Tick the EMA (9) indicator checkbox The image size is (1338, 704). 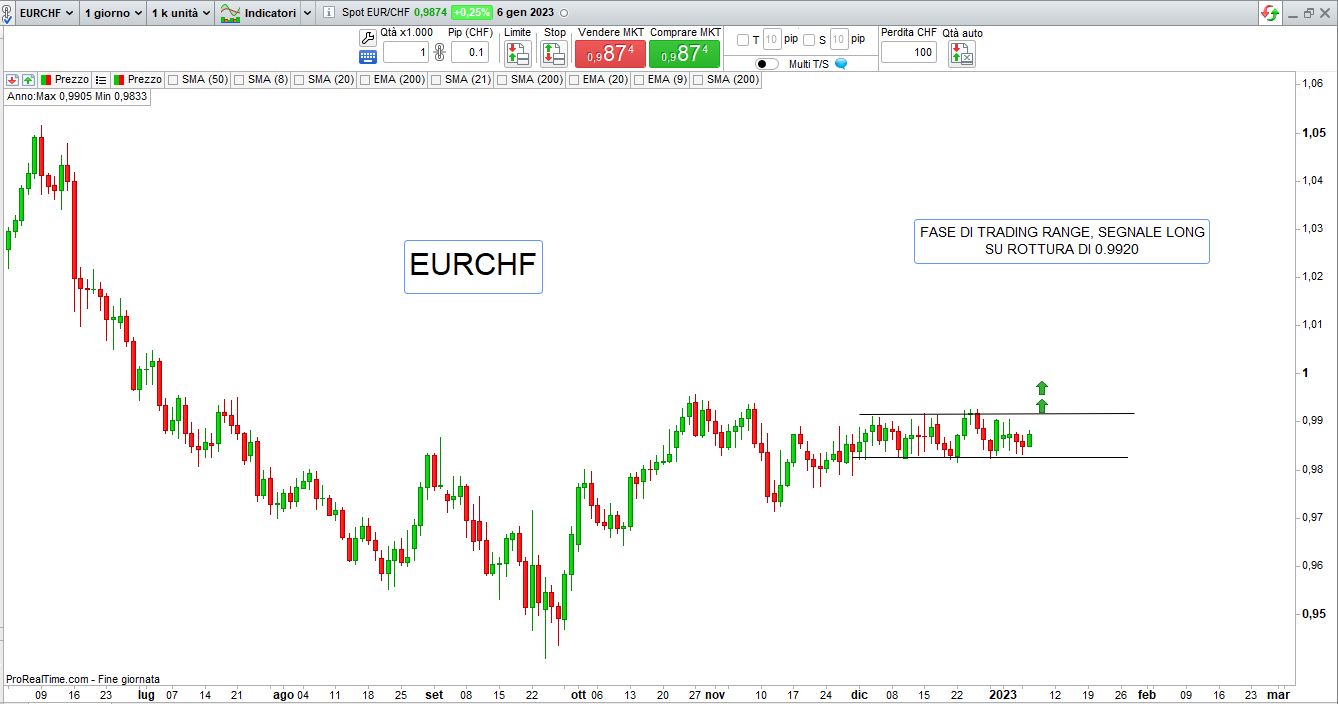click(x=640, y=79)
